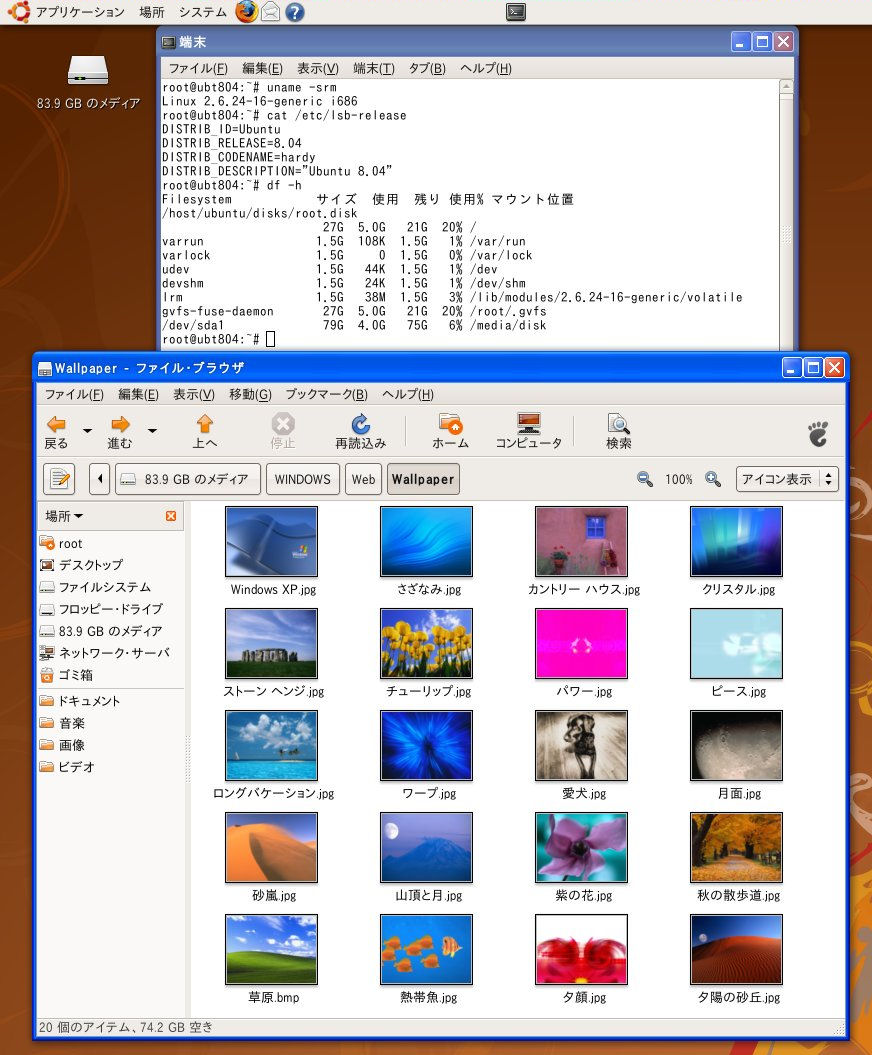Open the icon view mode dropdown
Viewport: 872px width, 1055px height.
pos(787,479)
